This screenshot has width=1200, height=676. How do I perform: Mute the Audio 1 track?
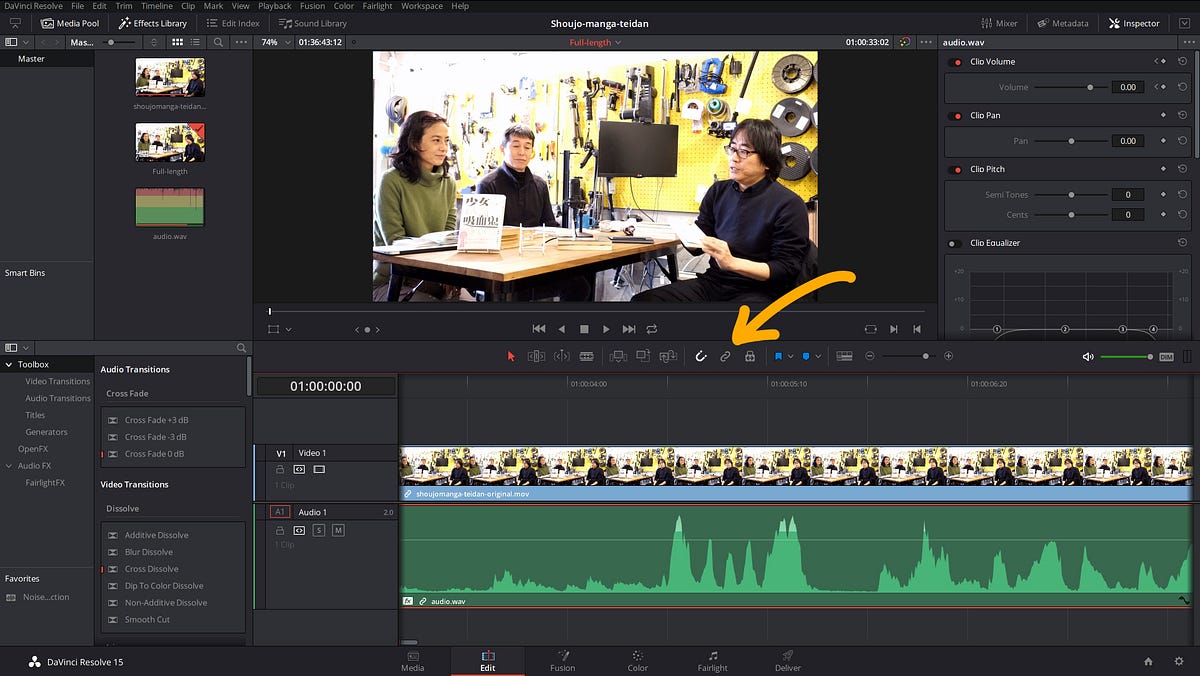(338, 530)
